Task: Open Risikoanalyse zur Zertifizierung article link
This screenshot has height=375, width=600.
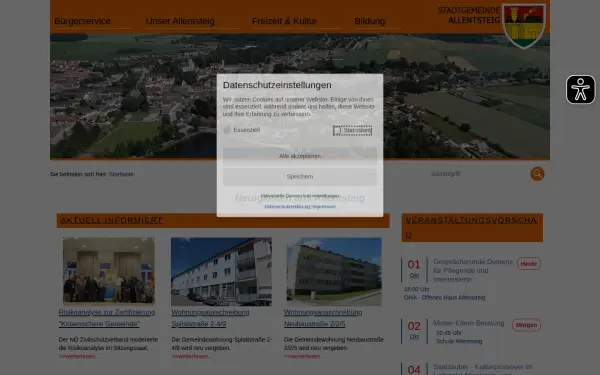Action: coord(107,318)
